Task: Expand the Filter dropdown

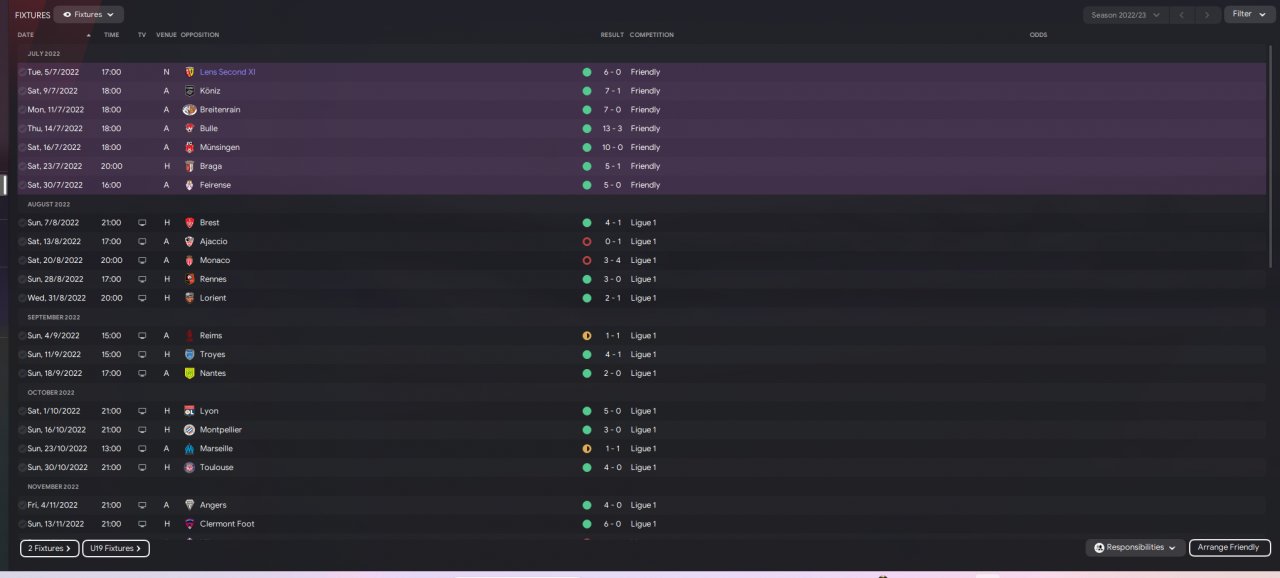Action: [x=1247, y=15]
